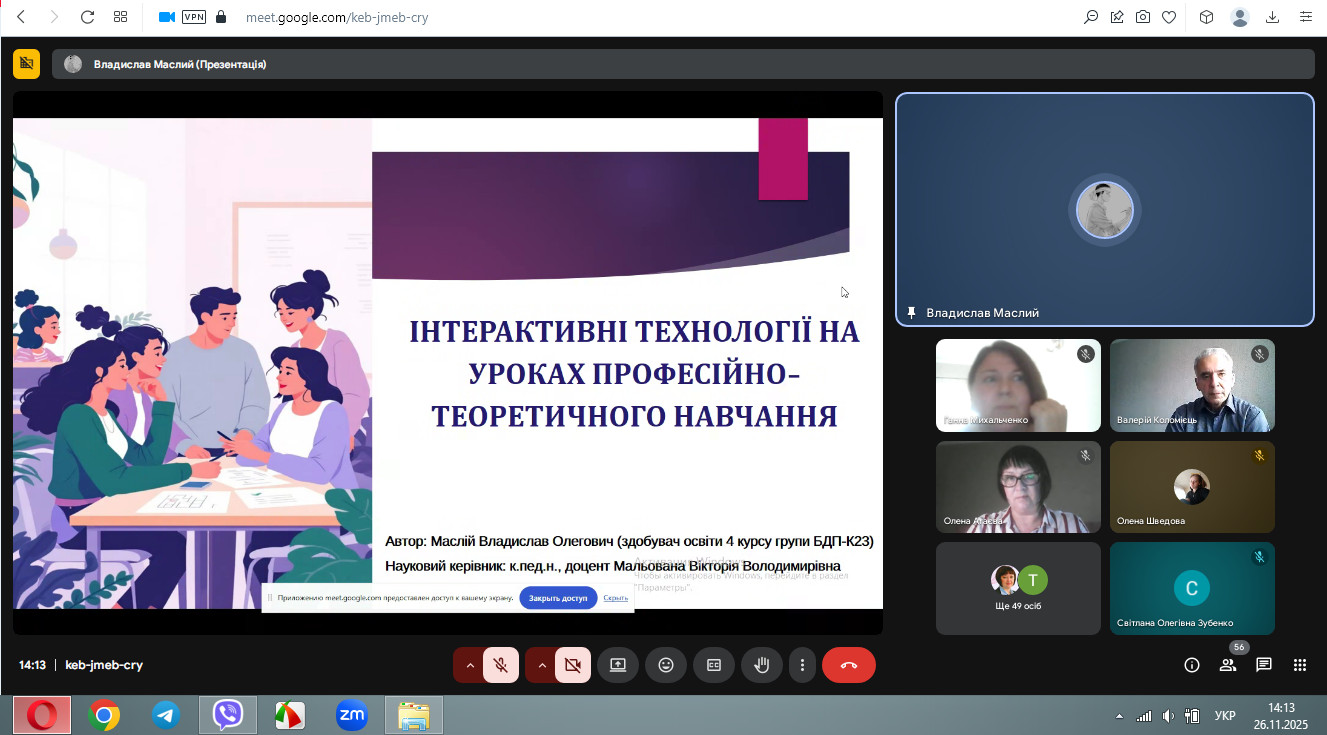Open Telegram from the taskbar
Image resolution: width=1327 pixels, height=735 pixels.
coord(166,715)
